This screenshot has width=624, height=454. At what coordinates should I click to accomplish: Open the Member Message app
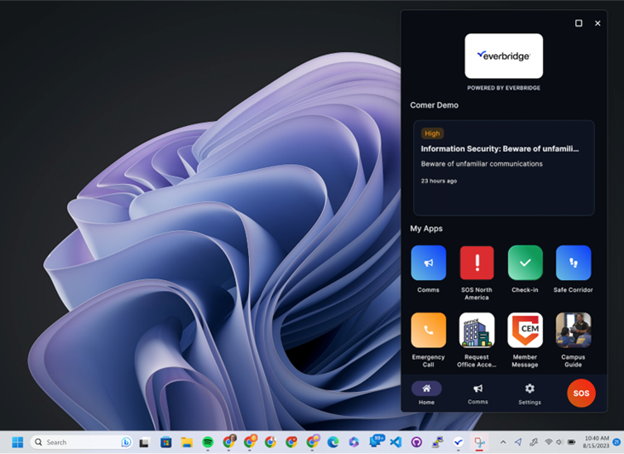[525, 330]
